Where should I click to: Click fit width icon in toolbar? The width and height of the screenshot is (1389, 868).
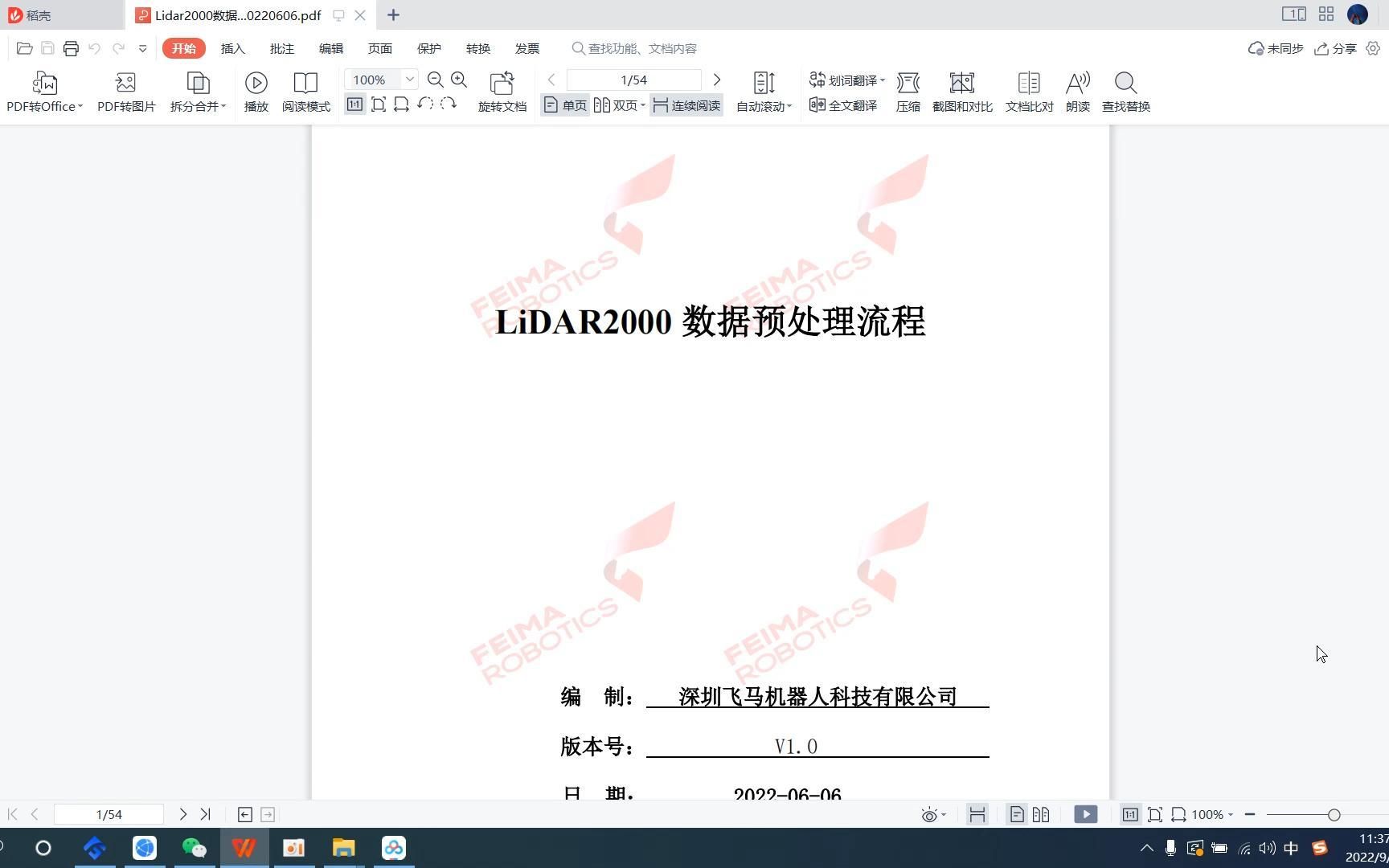point(402,104)
